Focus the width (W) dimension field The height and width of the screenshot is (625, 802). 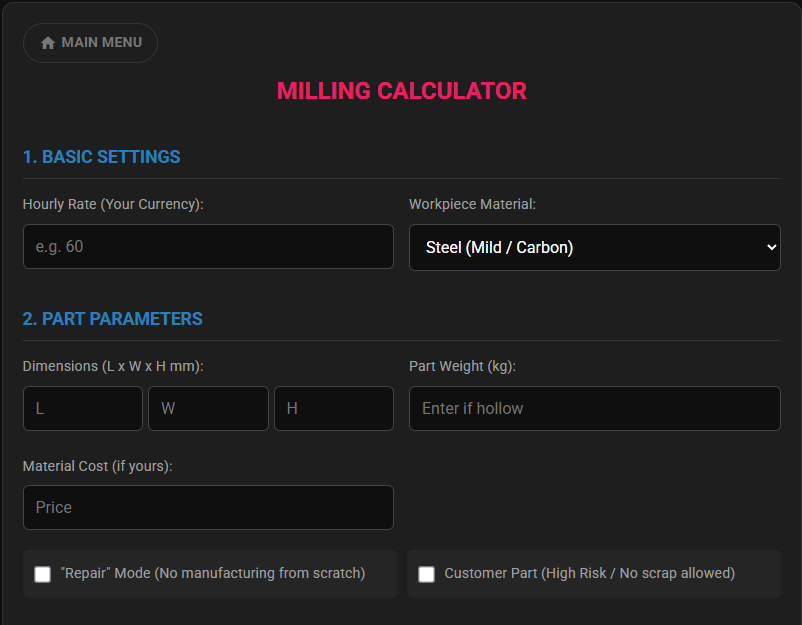208,408
